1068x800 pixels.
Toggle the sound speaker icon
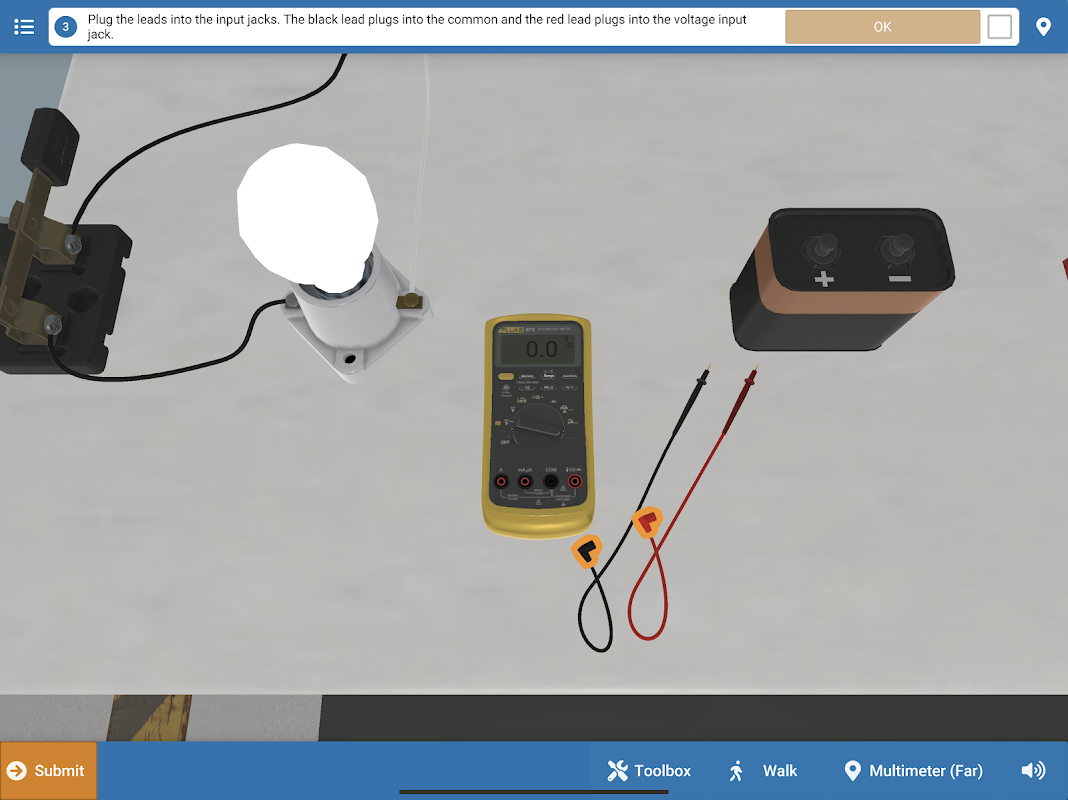[1033, 770]
